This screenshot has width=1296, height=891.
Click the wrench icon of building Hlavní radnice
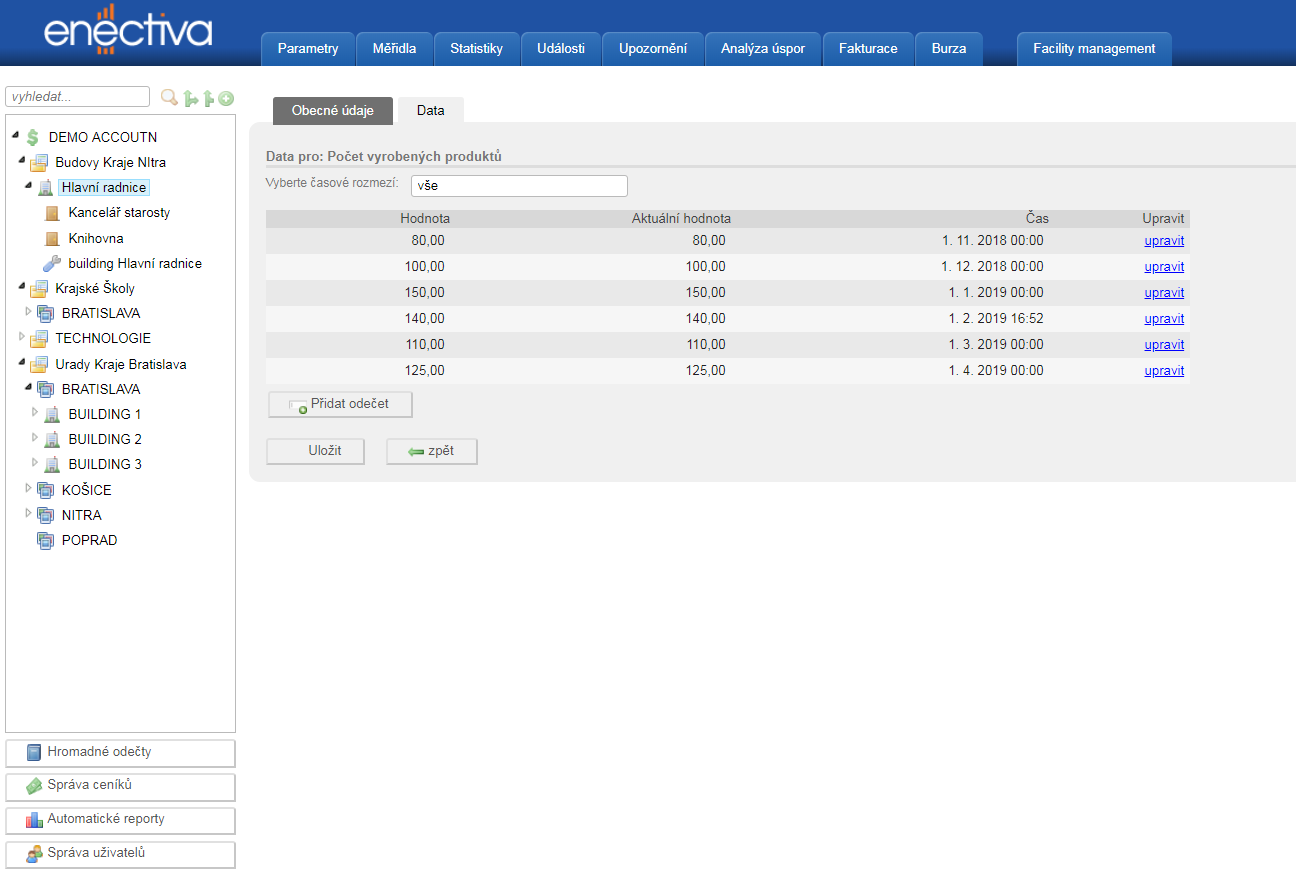pos(52,263)
